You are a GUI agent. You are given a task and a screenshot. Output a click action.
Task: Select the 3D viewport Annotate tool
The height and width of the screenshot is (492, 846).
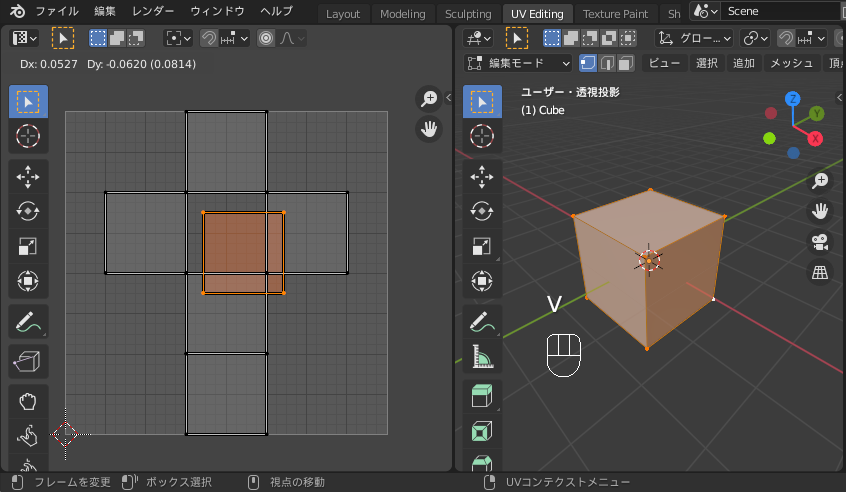click(x=482, y=322)
